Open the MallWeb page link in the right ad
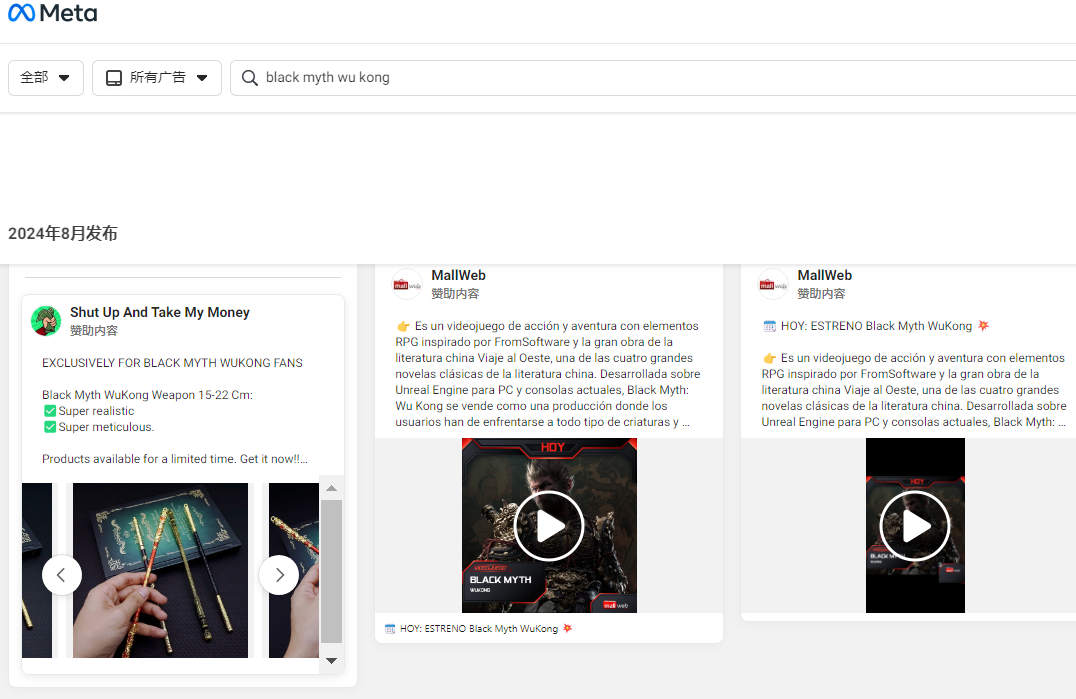Screen dimensions: 1076x699 pos(825,275)
